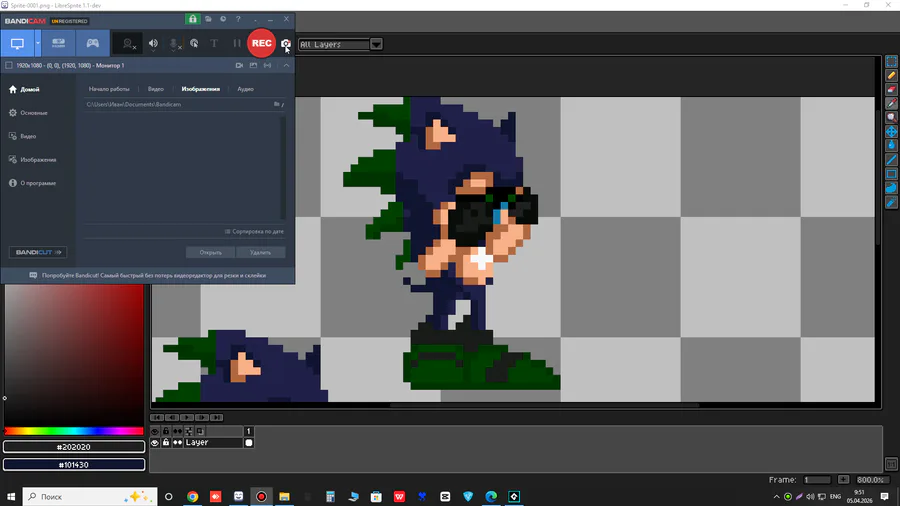Click the Удалить button
900x506 pixels.
[x=261, y=252]
